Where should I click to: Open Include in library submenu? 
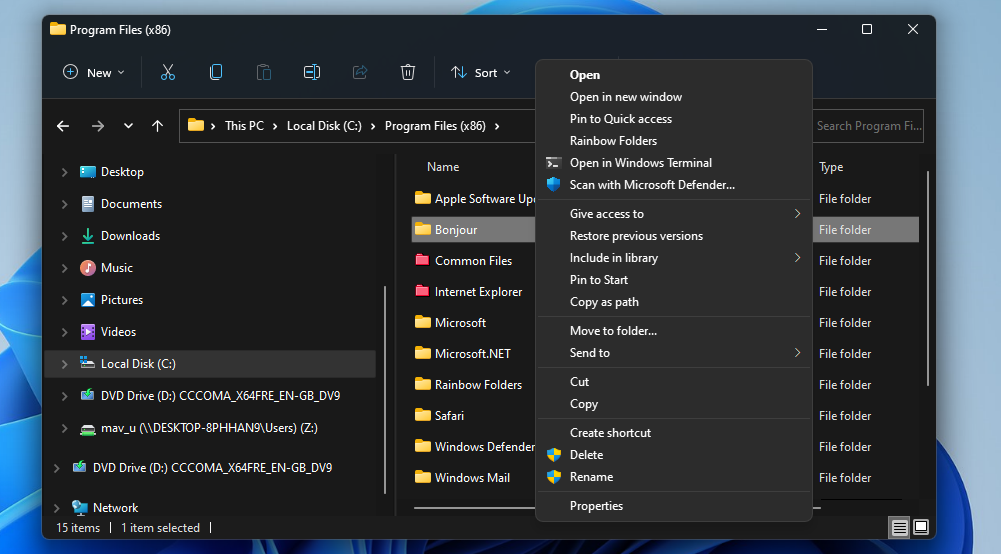[674, 258]
